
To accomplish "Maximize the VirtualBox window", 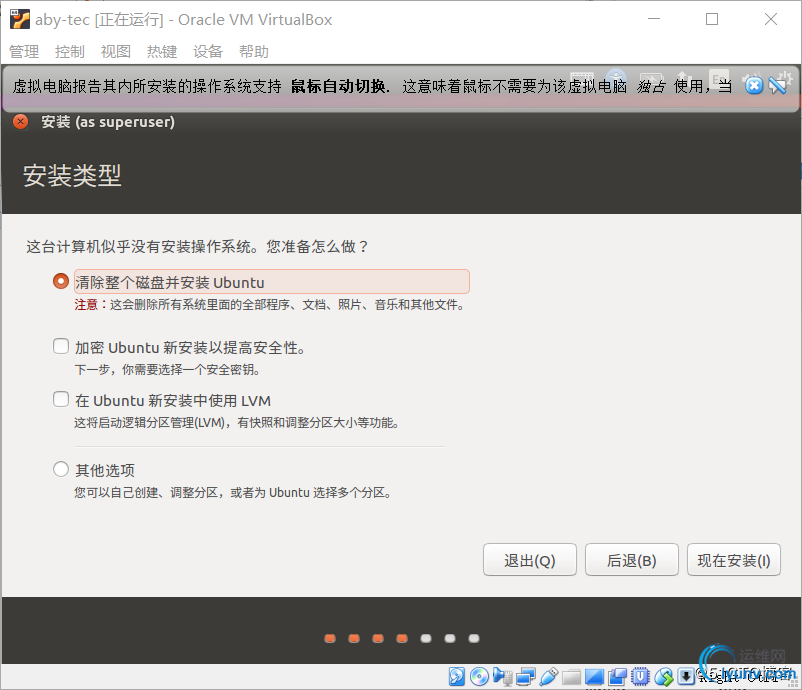I will 712,19.
